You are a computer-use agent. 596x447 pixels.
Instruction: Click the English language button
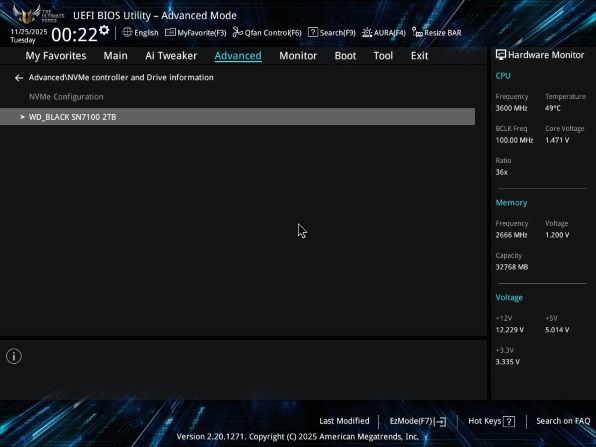[x=146, y=33]
